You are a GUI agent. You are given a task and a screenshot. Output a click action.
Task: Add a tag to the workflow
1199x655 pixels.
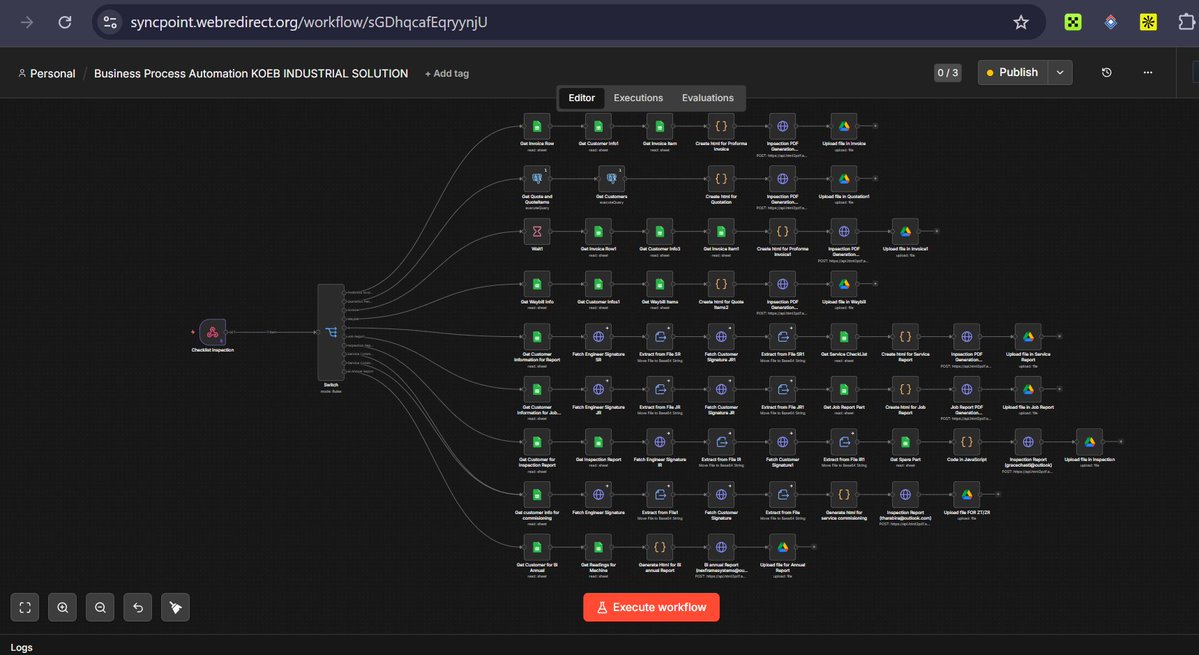pyautogui.click(x=447, y=73)
